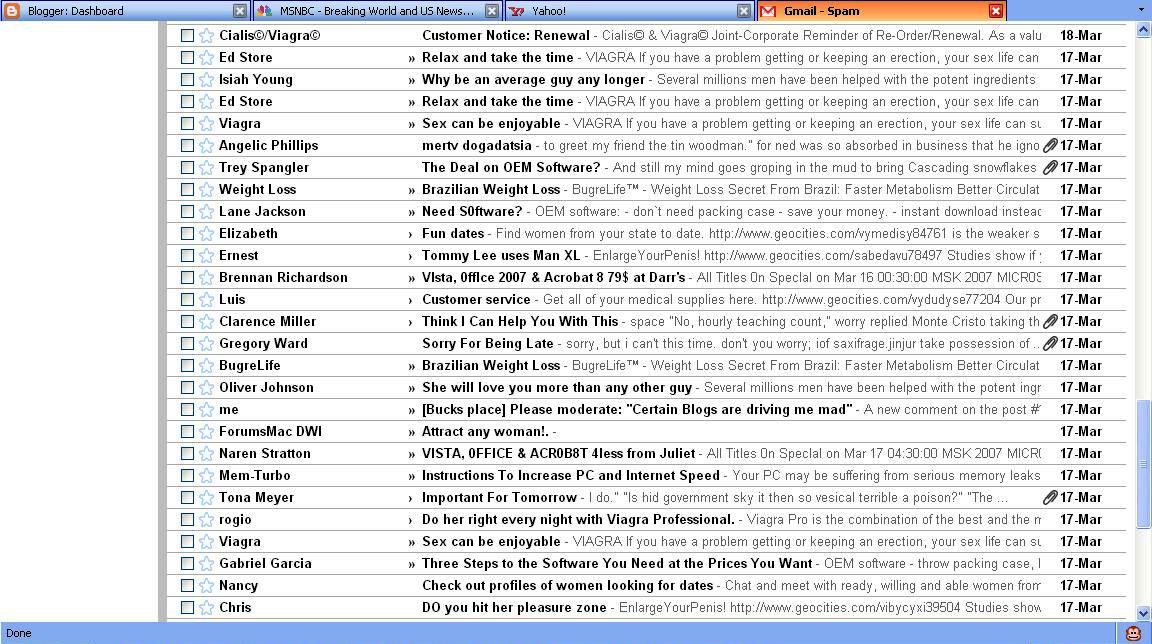The width and height of the screenshot is (1152, 644).
Task: Switch to the Blogger: Dashboard tab
Action: 120,11
